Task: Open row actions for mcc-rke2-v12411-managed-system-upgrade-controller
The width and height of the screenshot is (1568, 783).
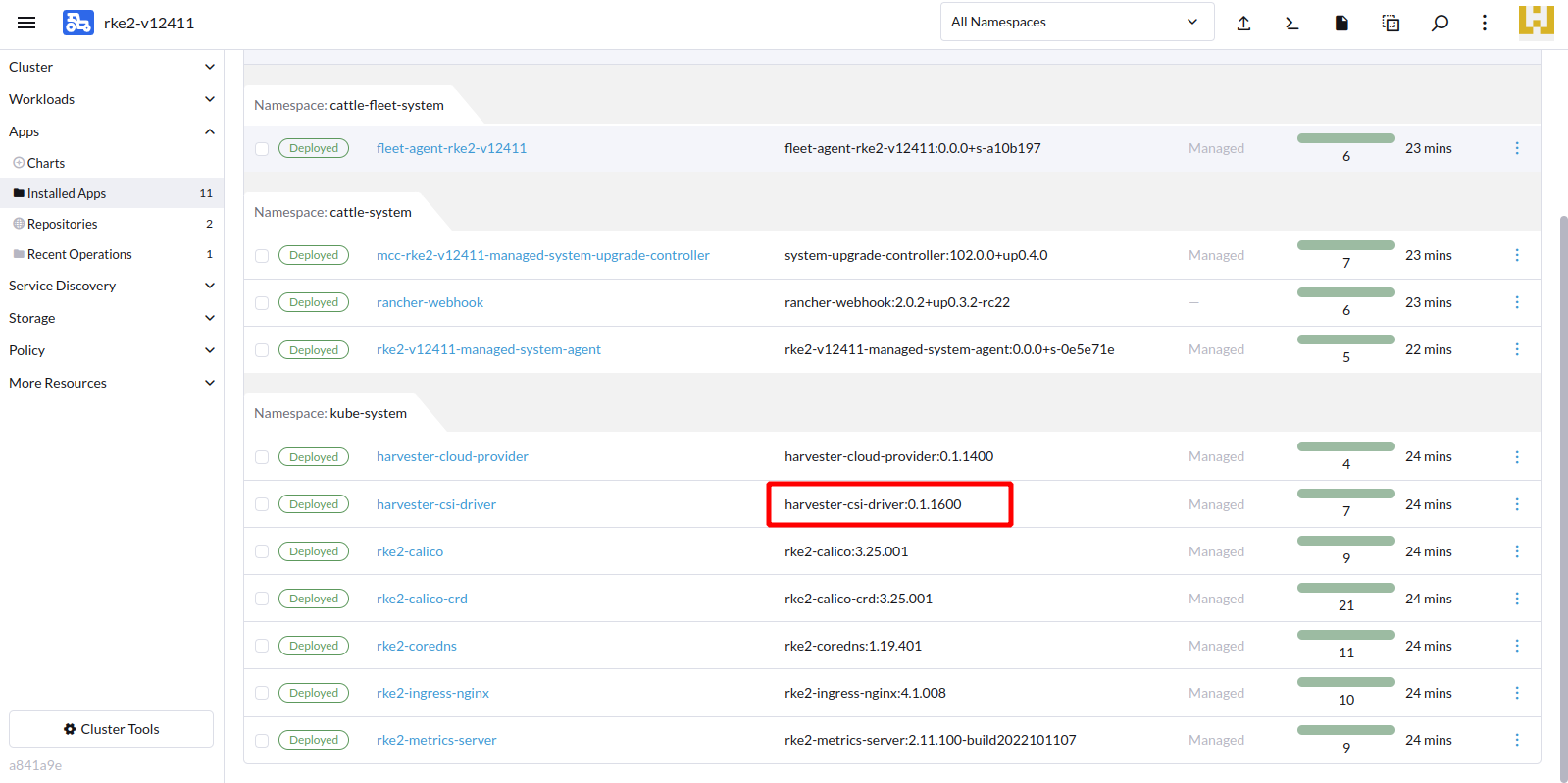Action: pyautogui.click(x=1517, y=255)
